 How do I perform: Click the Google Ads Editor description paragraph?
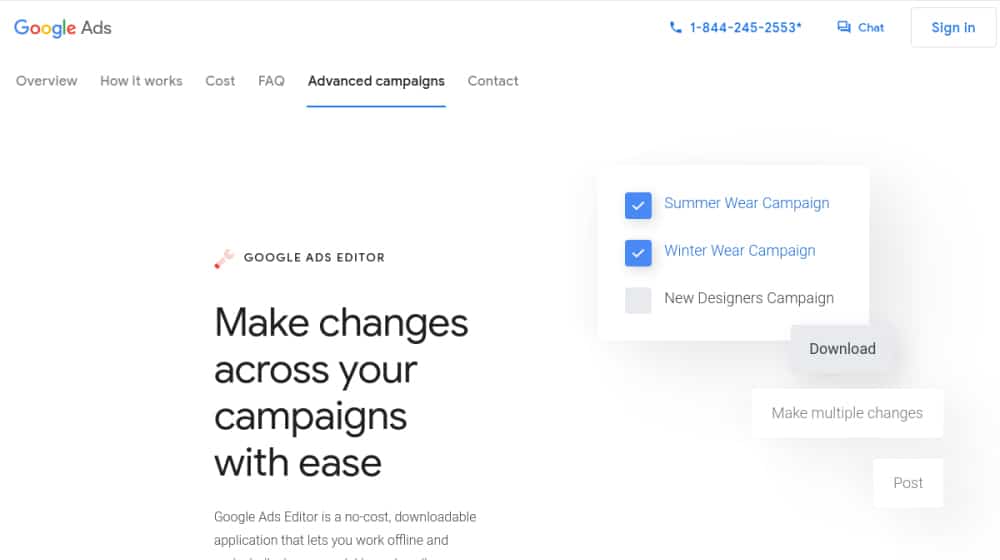coord(345,534)
